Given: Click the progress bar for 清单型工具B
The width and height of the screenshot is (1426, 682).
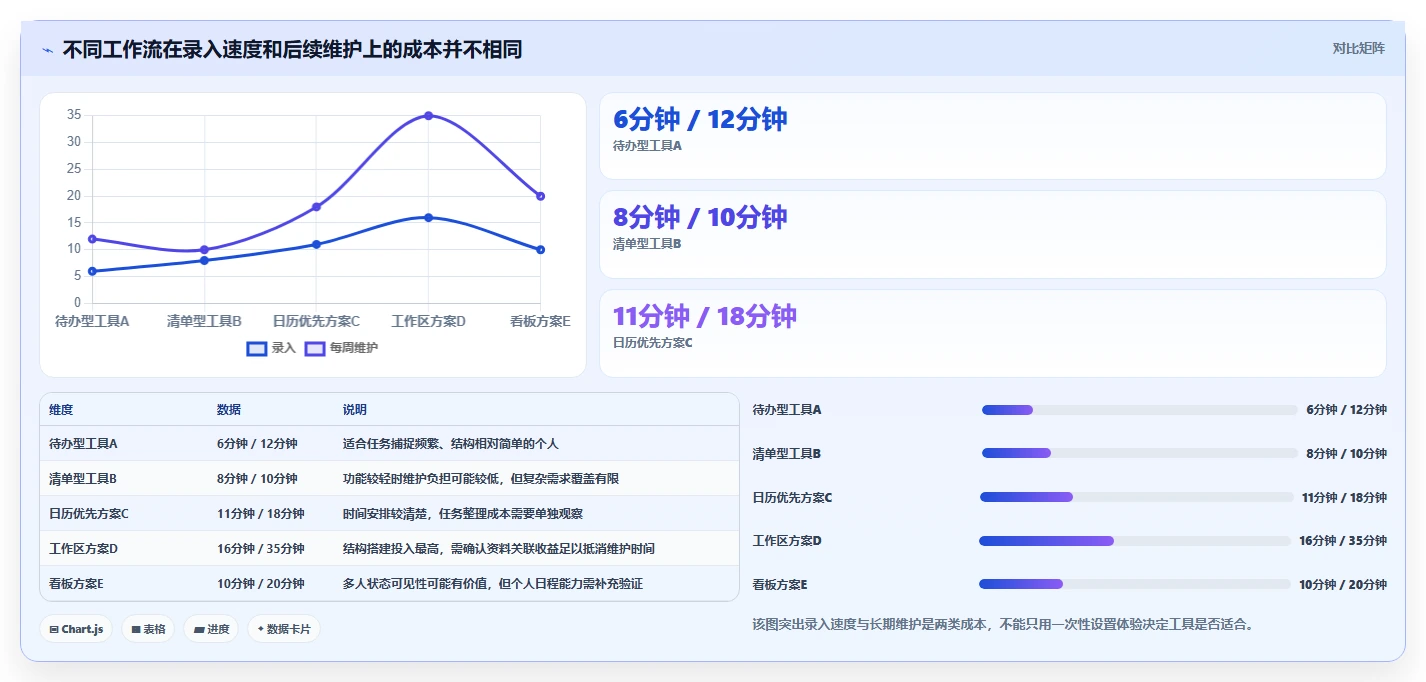Looking at the screenshot, I should [x=1139, y=453].
